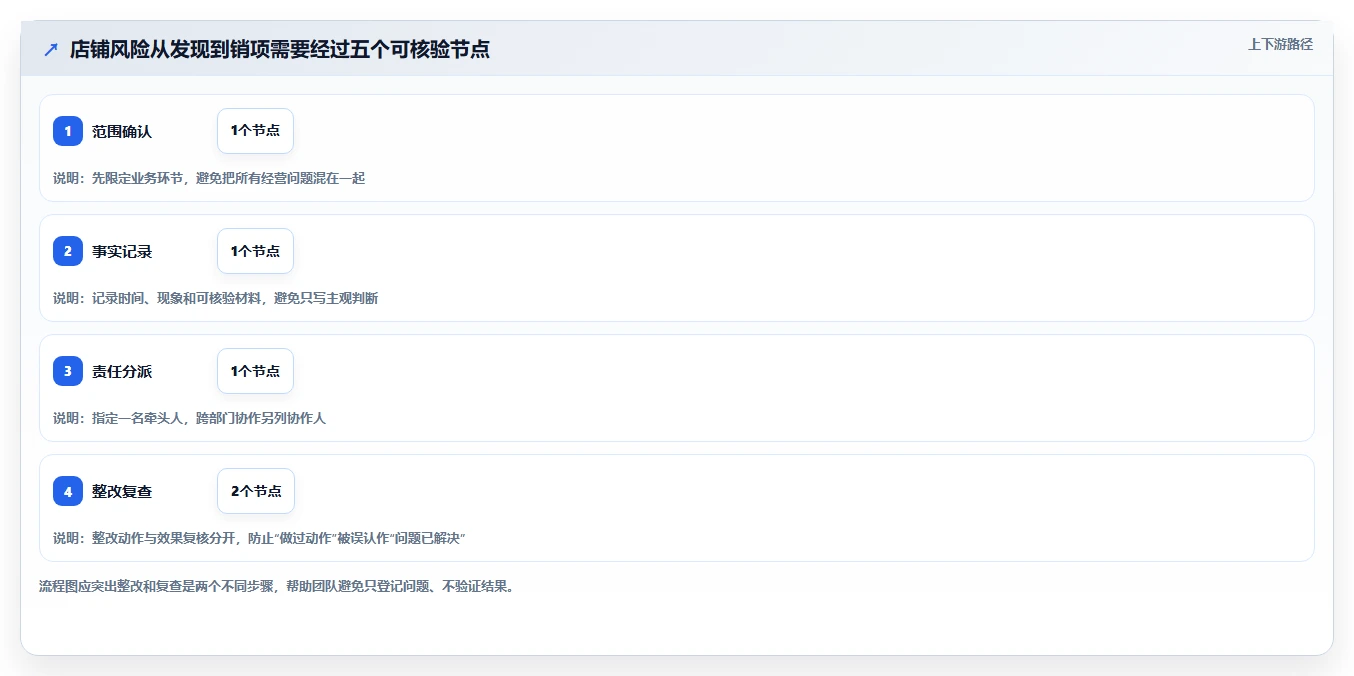This screenshot has width=1354, height=676.
Task: Click the description 记录时间、现象和可核验材料
Action: 176,298
